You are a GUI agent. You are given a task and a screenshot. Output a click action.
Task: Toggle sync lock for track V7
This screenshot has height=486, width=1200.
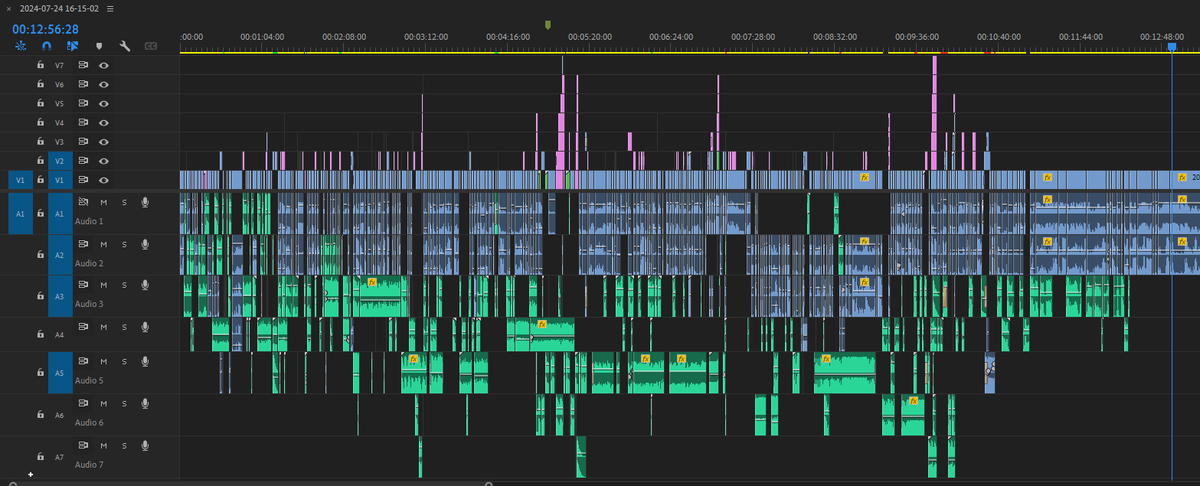point(84,65)
